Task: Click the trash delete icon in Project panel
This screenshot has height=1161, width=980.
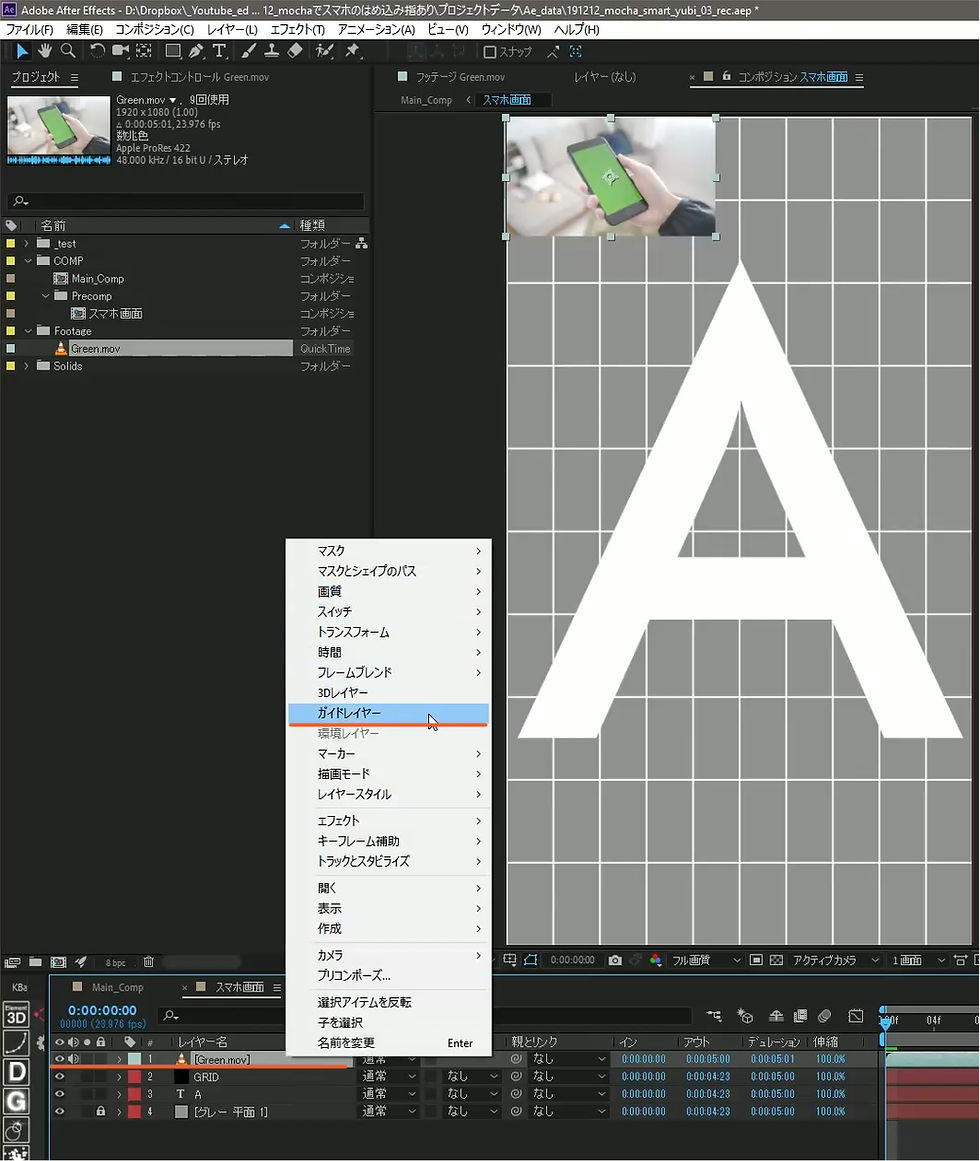Action: click(x=148, y=962)
